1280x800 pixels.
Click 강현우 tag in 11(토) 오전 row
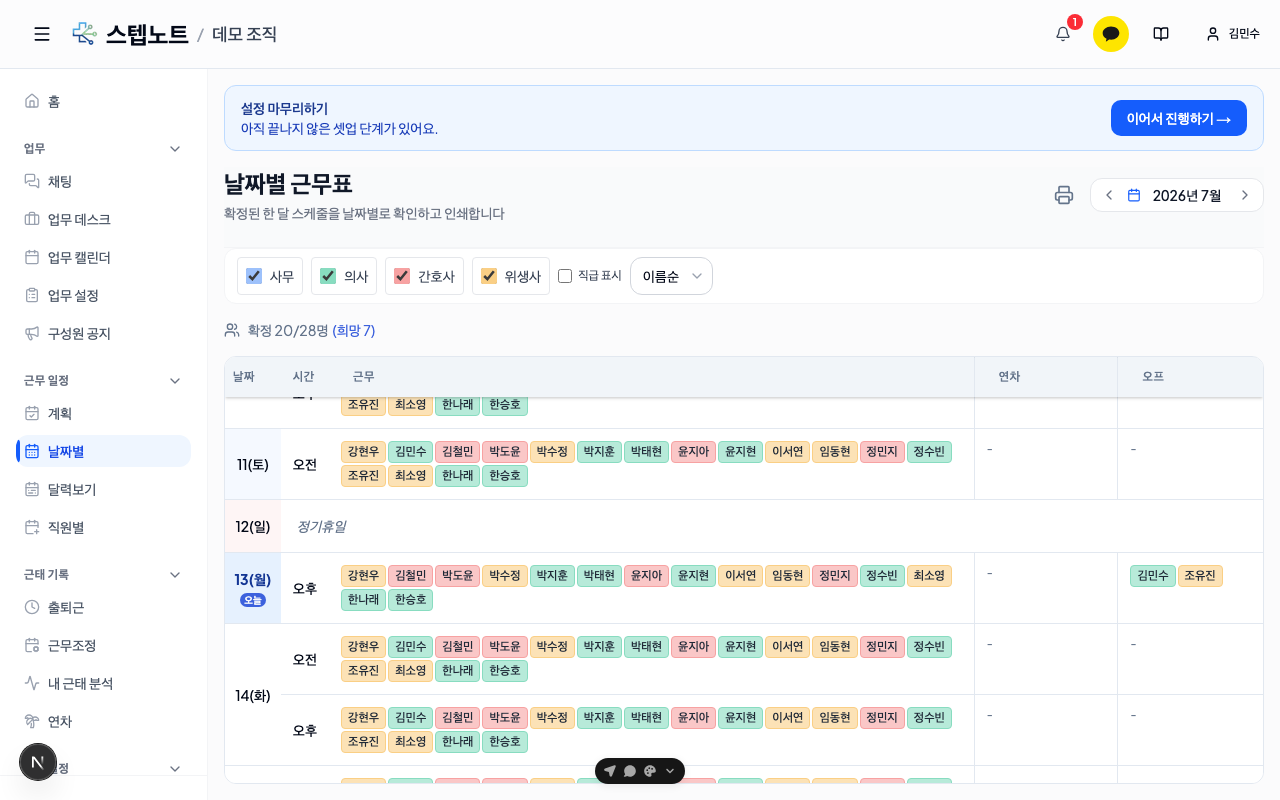coord(363,452)
